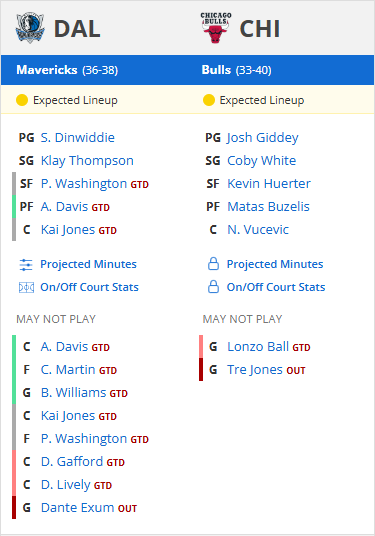Click the Chicago Bulls team logo
The height and width of the screenshot is (536, 375).
click(216, 28)
